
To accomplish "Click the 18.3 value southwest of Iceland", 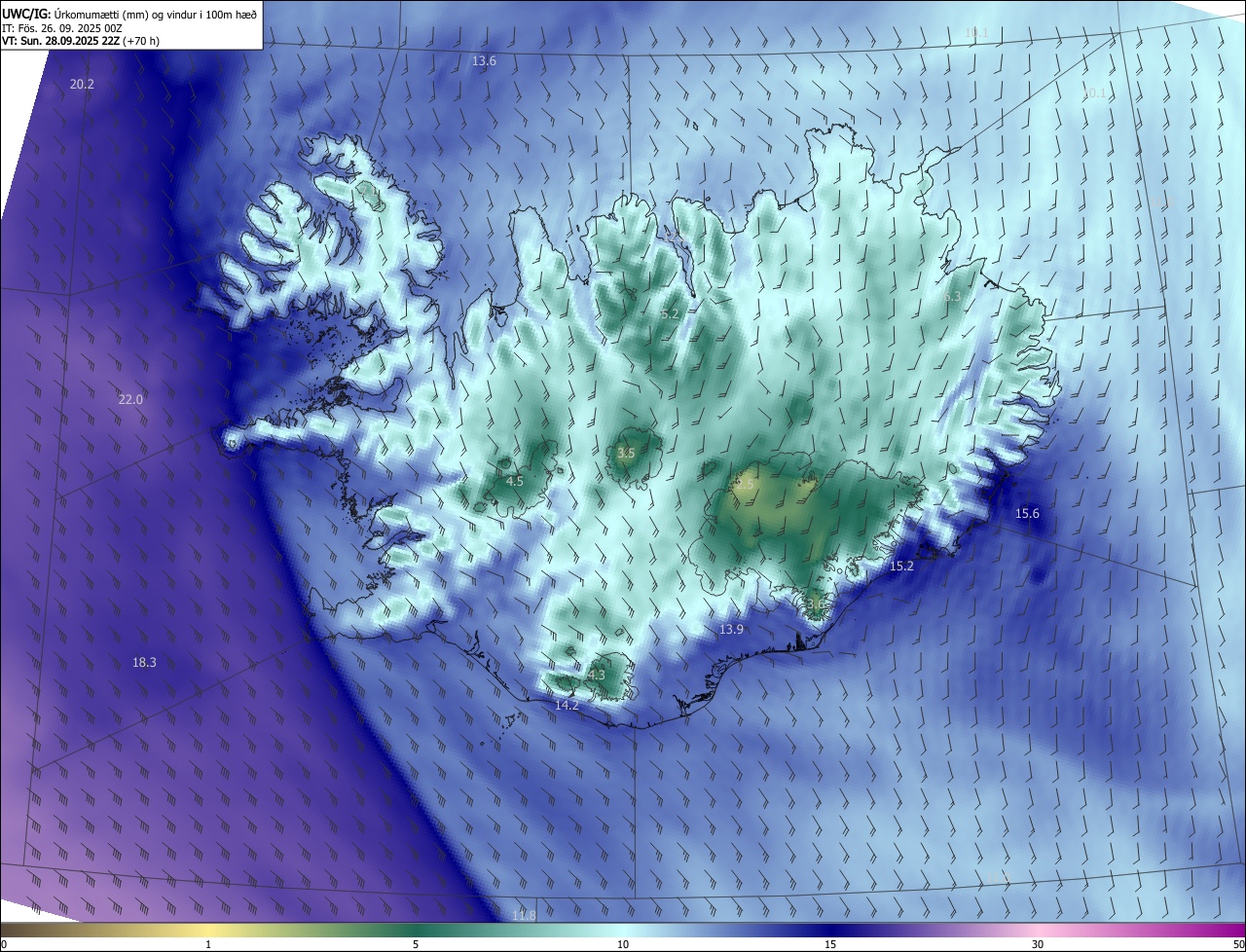I will click(144, 662).
